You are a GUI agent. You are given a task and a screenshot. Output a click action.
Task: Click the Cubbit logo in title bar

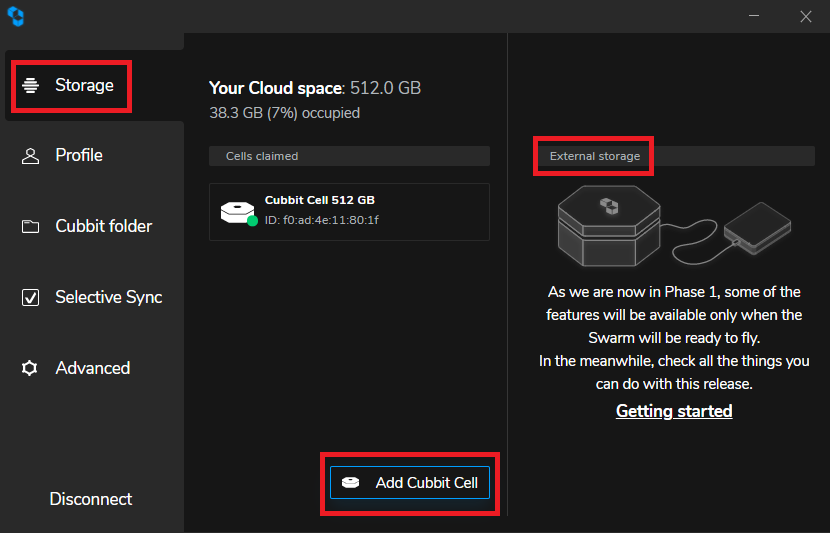pyautogui.click(x=15, y=16)
